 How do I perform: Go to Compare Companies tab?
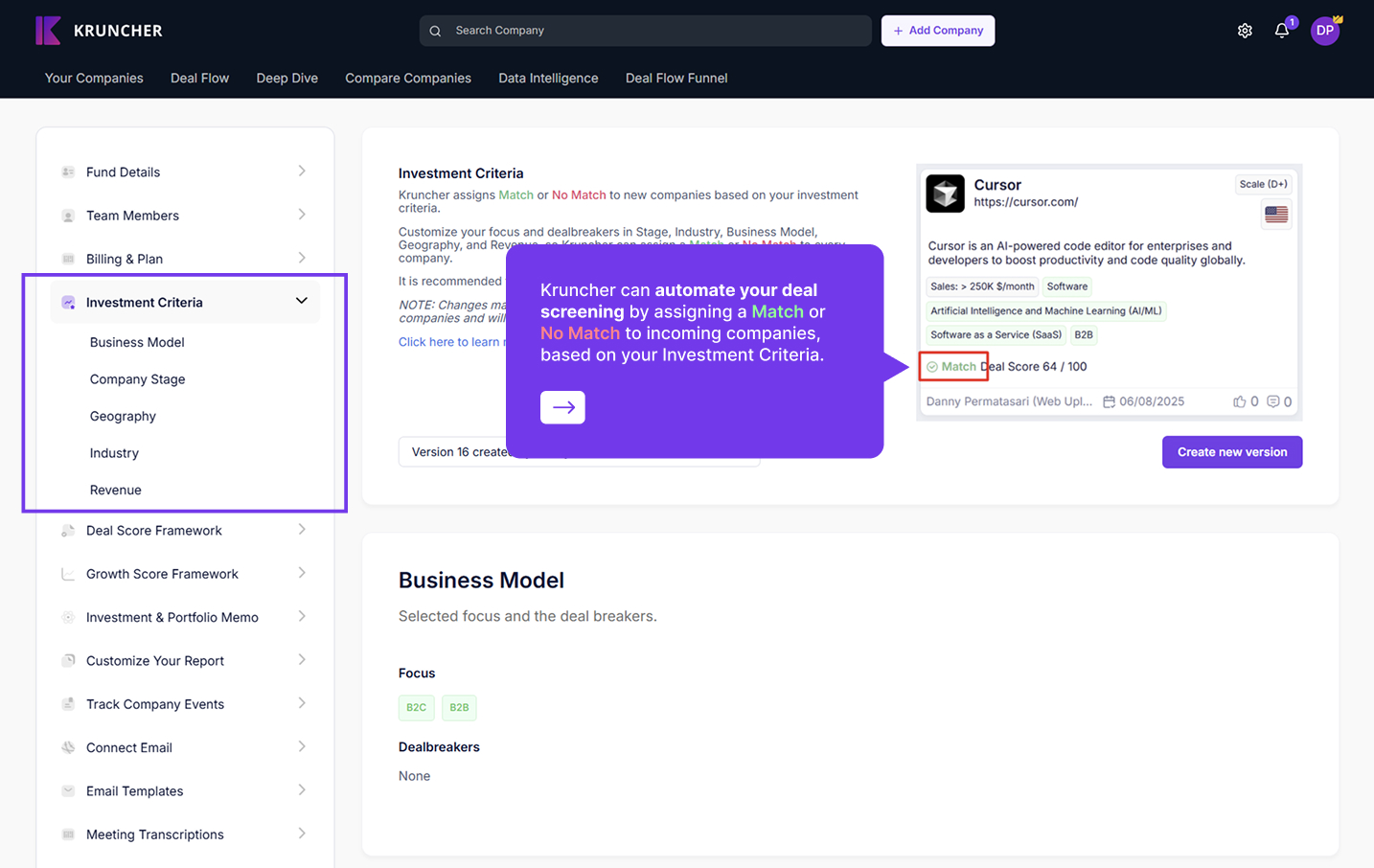pos(408,79)
